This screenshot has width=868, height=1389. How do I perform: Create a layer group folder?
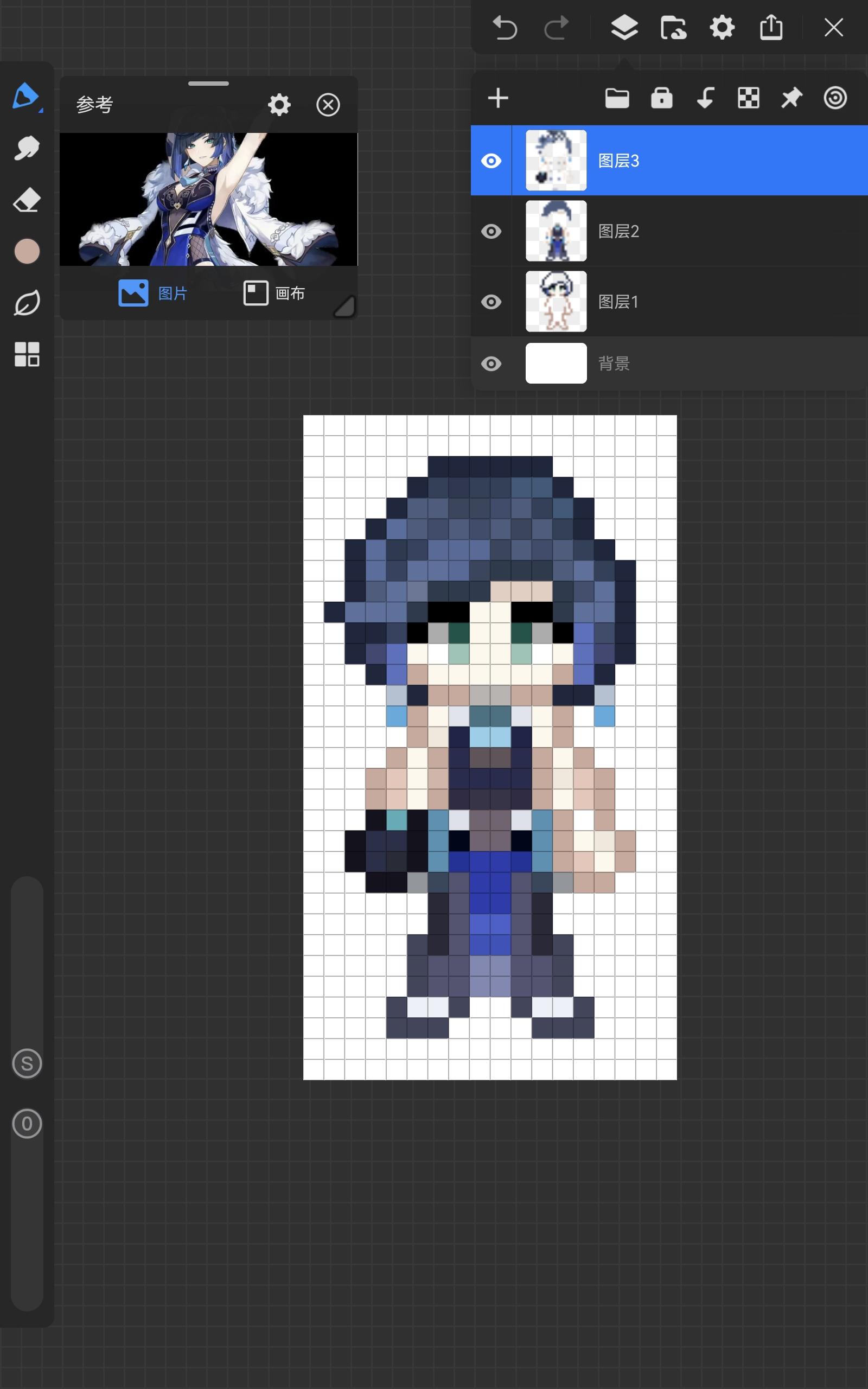(617, 98)
